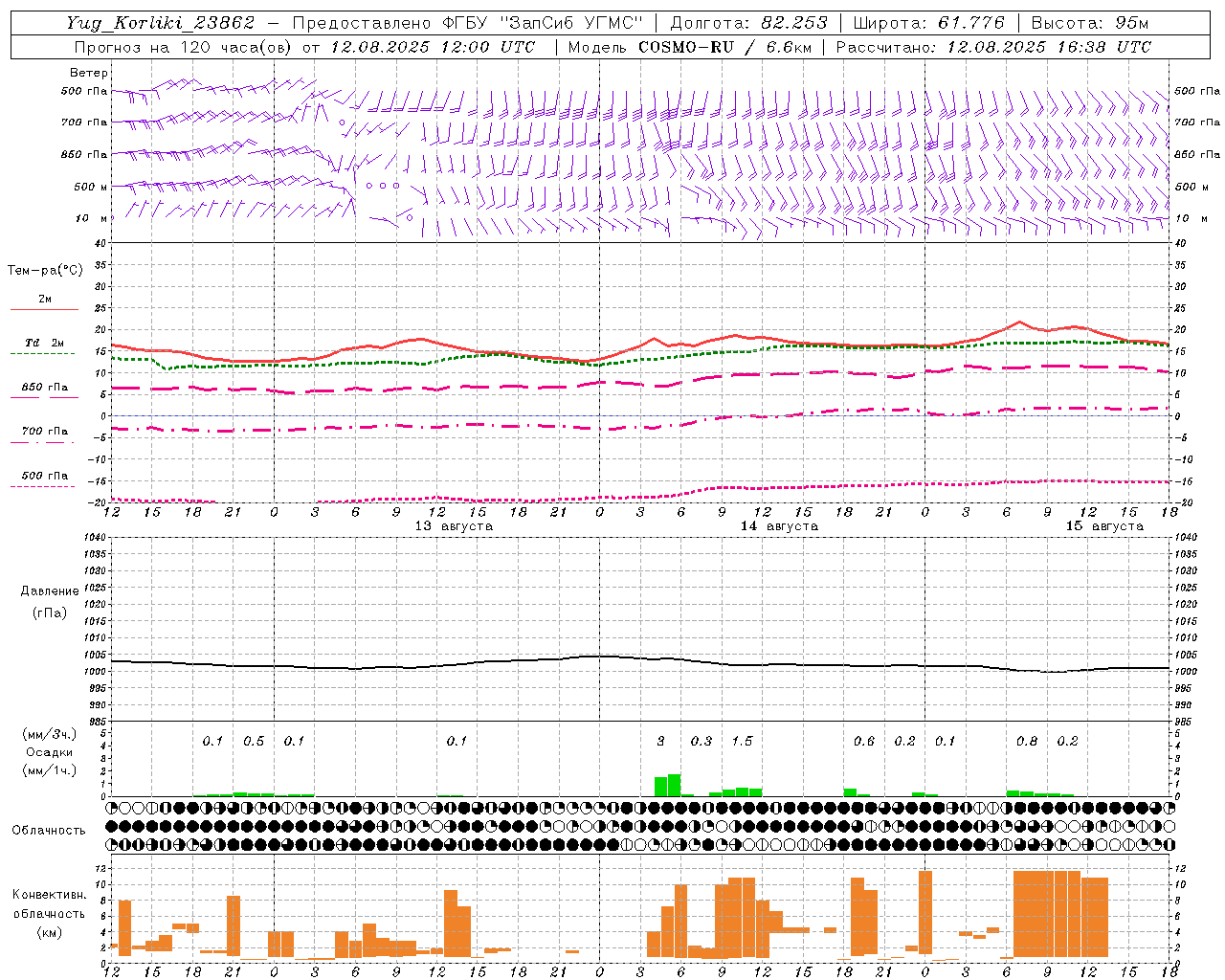Select the red 2м temperature legend line

pos(44,309)
